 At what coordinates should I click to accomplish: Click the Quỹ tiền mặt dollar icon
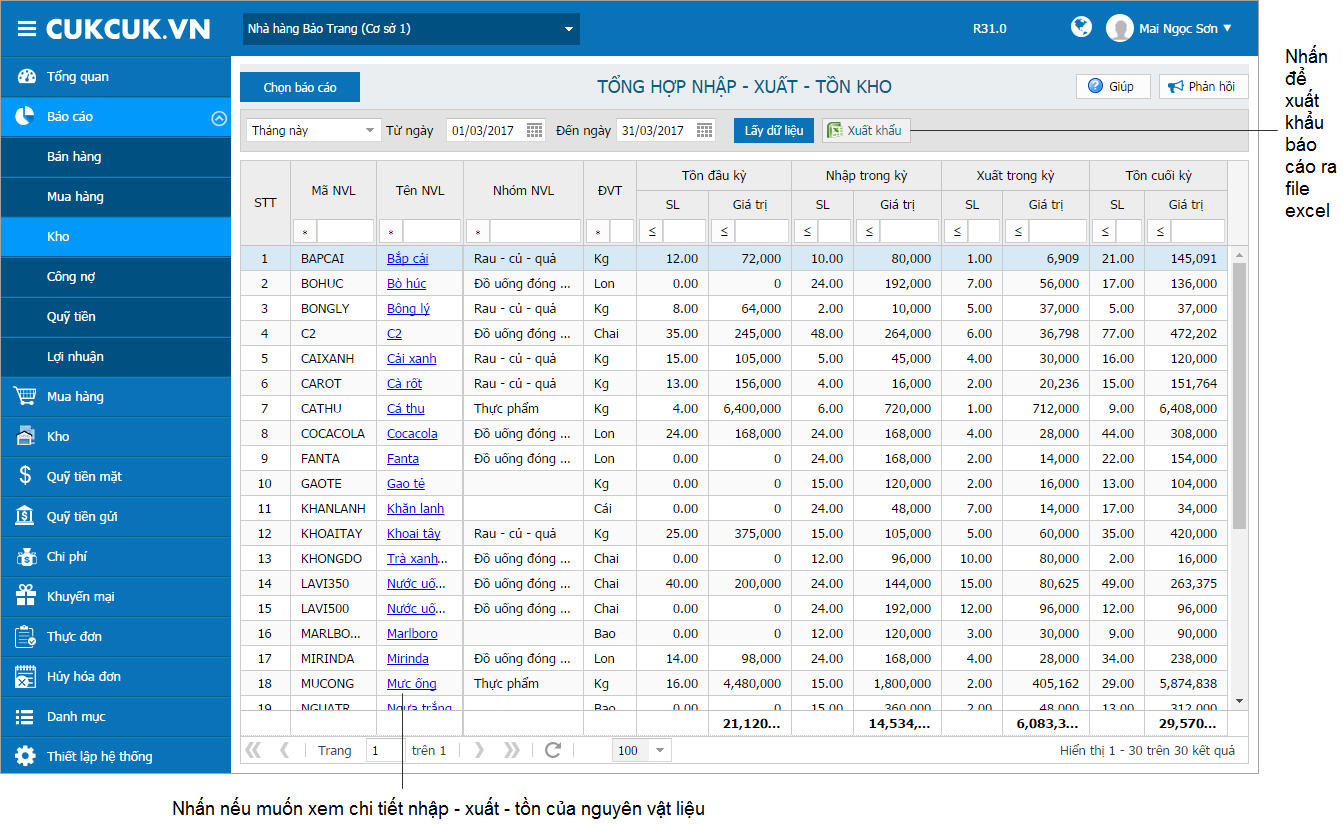tap(25, 476)
